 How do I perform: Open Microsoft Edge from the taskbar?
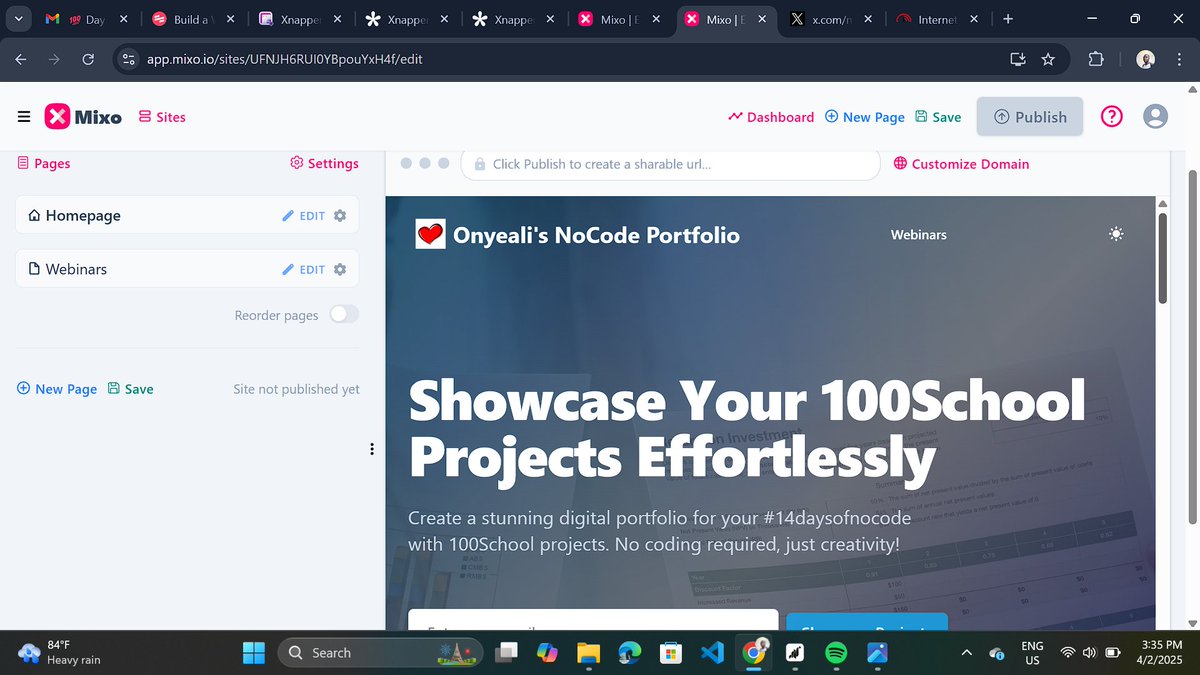629,652
